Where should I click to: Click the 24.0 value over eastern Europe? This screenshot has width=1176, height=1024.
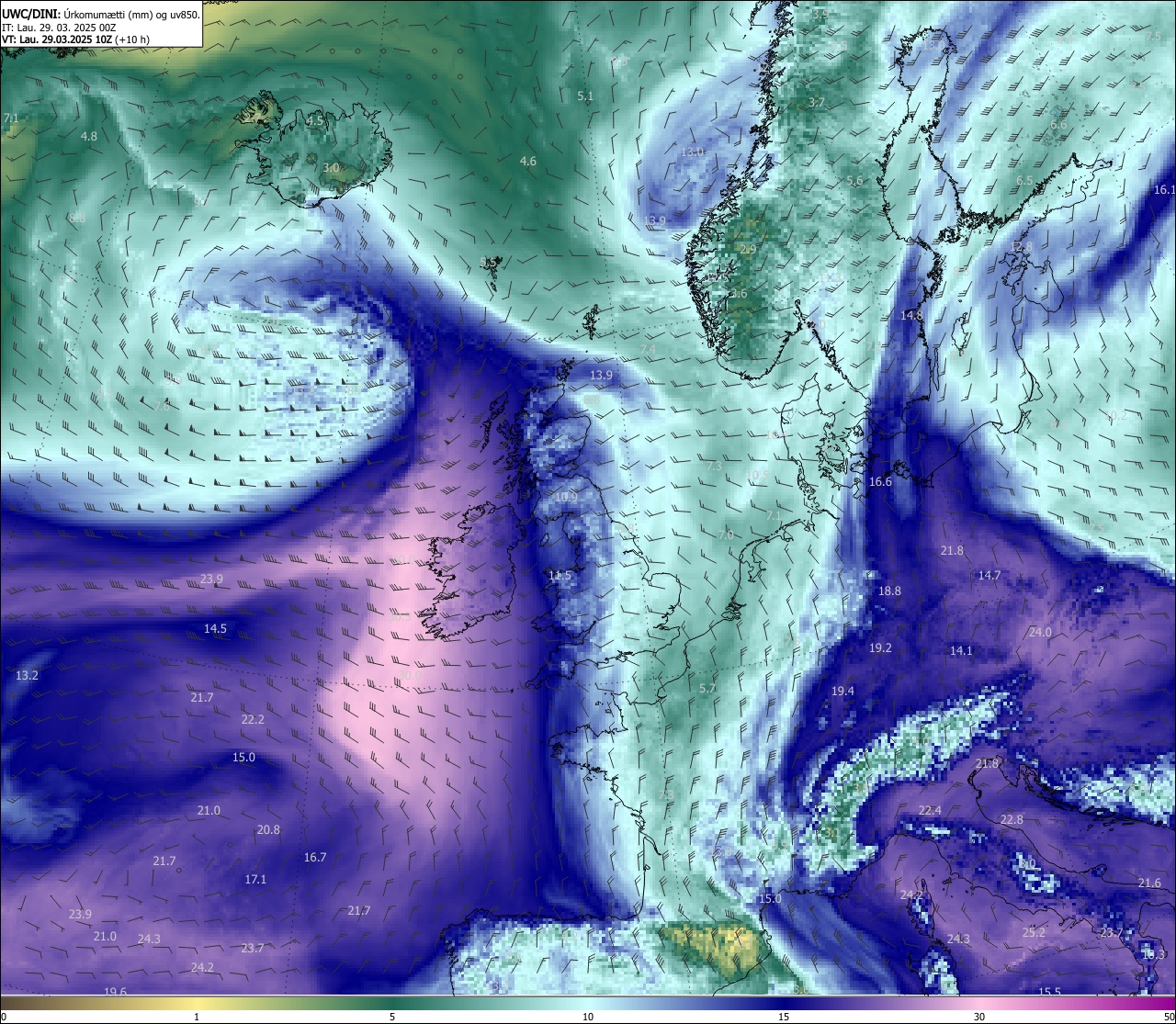(x=1040, y=632)
